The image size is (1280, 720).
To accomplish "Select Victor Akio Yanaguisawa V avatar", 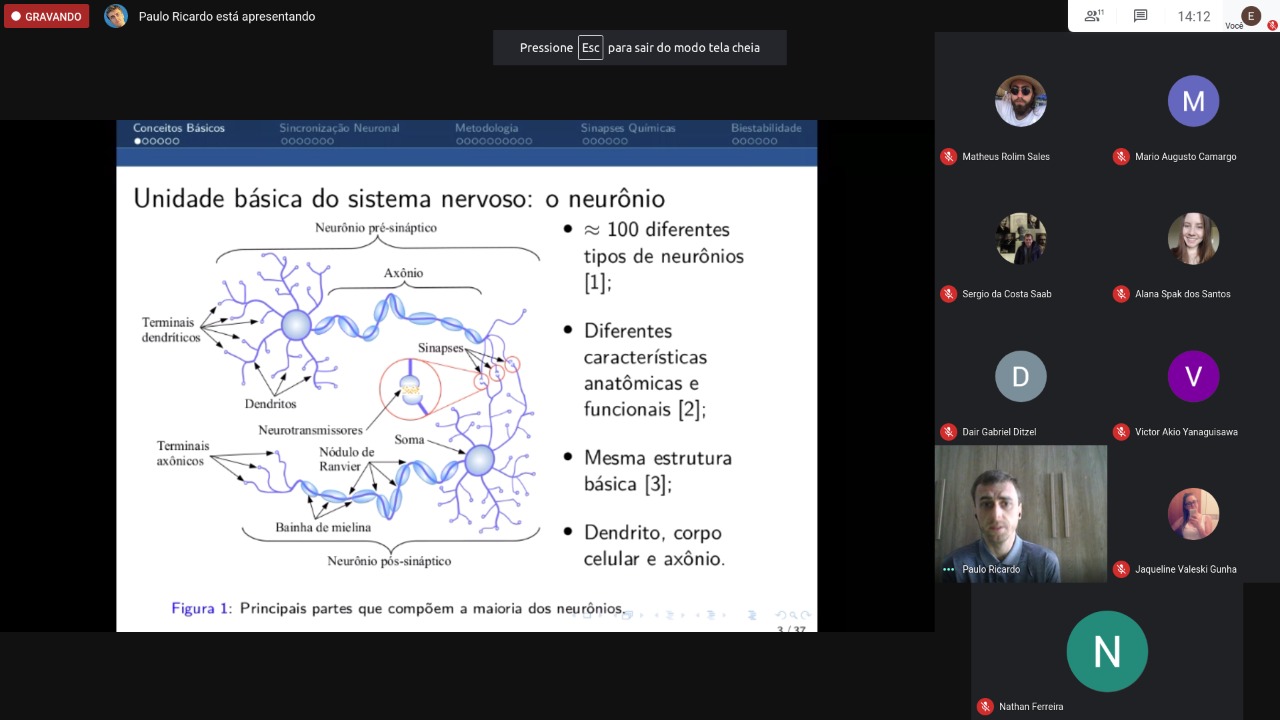I will tap(1193, 376).
